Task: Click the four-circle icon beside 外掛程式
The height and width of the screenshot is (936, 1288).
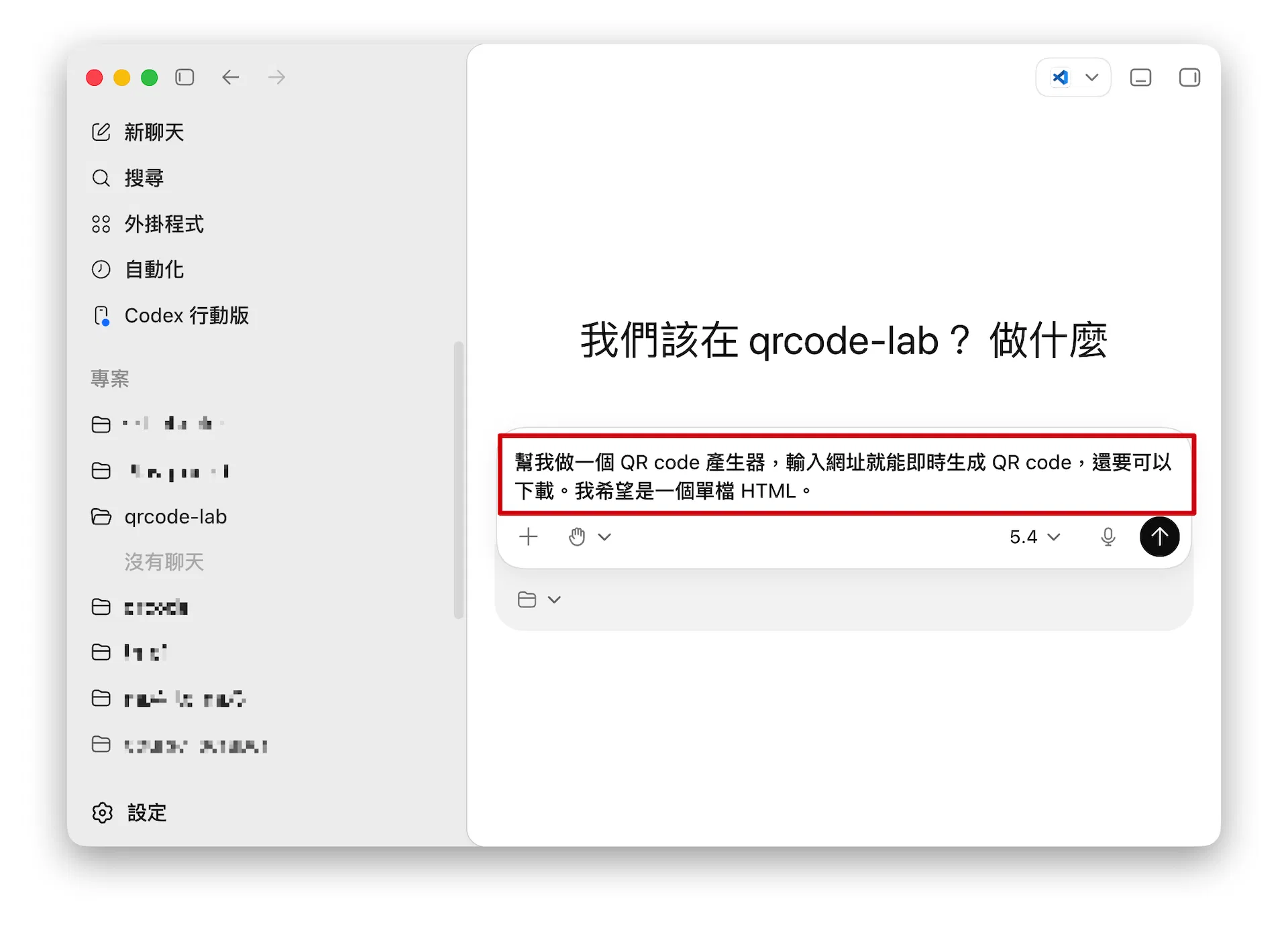Action: coord(101,224)
